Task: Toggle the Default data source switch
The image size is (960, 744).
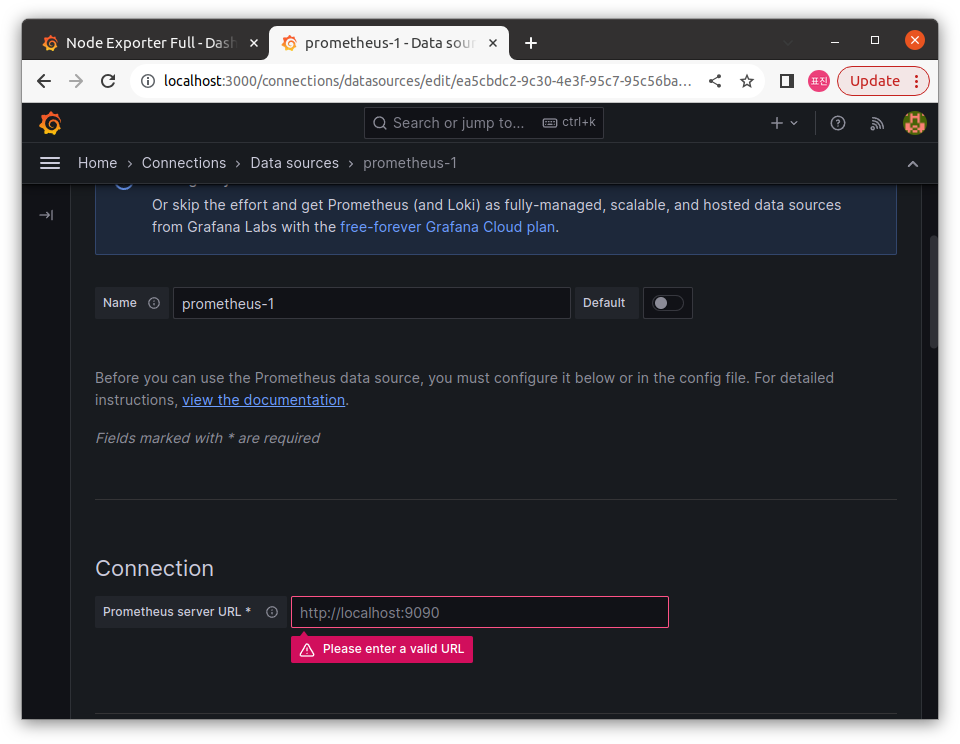Action: (667, 303)
